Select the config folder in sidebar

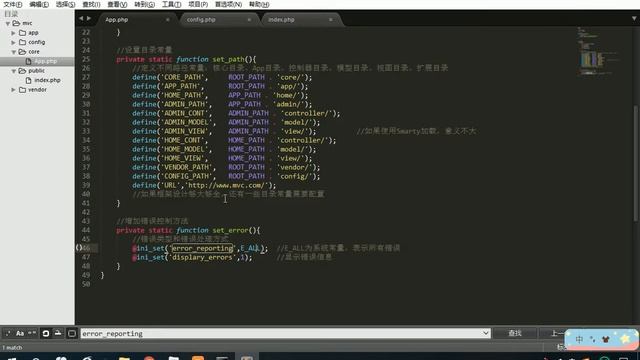click(x=37, y=42)
